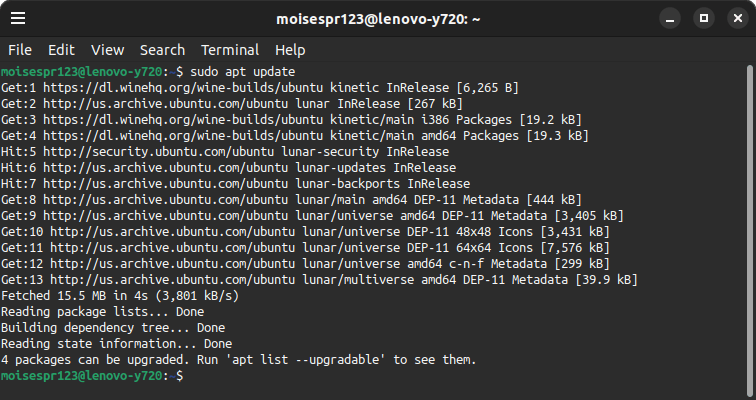
Task: Click the URL on the lunar-updates line
Action: click(153, 167)
